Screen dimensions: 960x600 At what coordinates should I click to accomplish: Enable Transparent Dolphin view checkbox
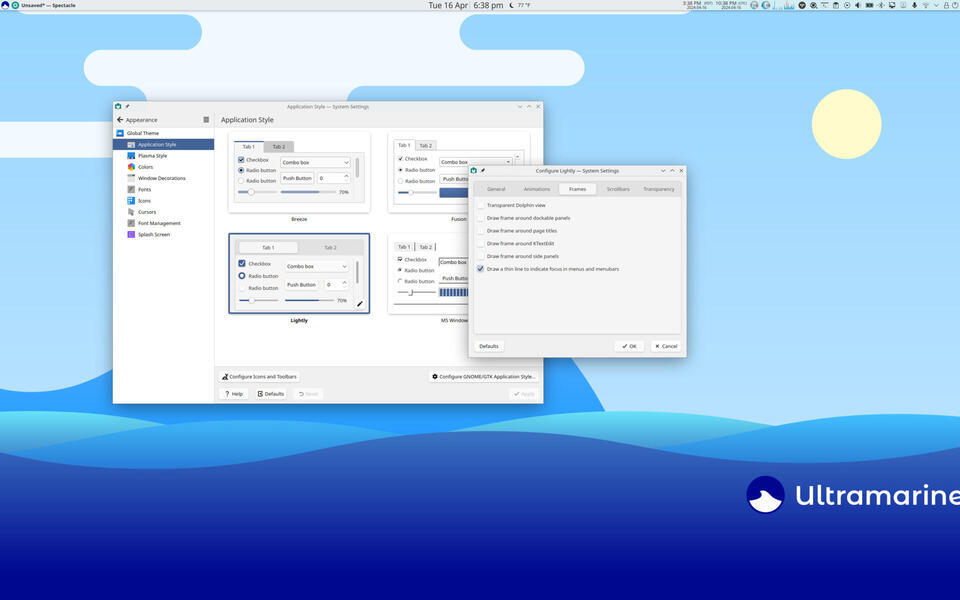[x=481, y=205]
